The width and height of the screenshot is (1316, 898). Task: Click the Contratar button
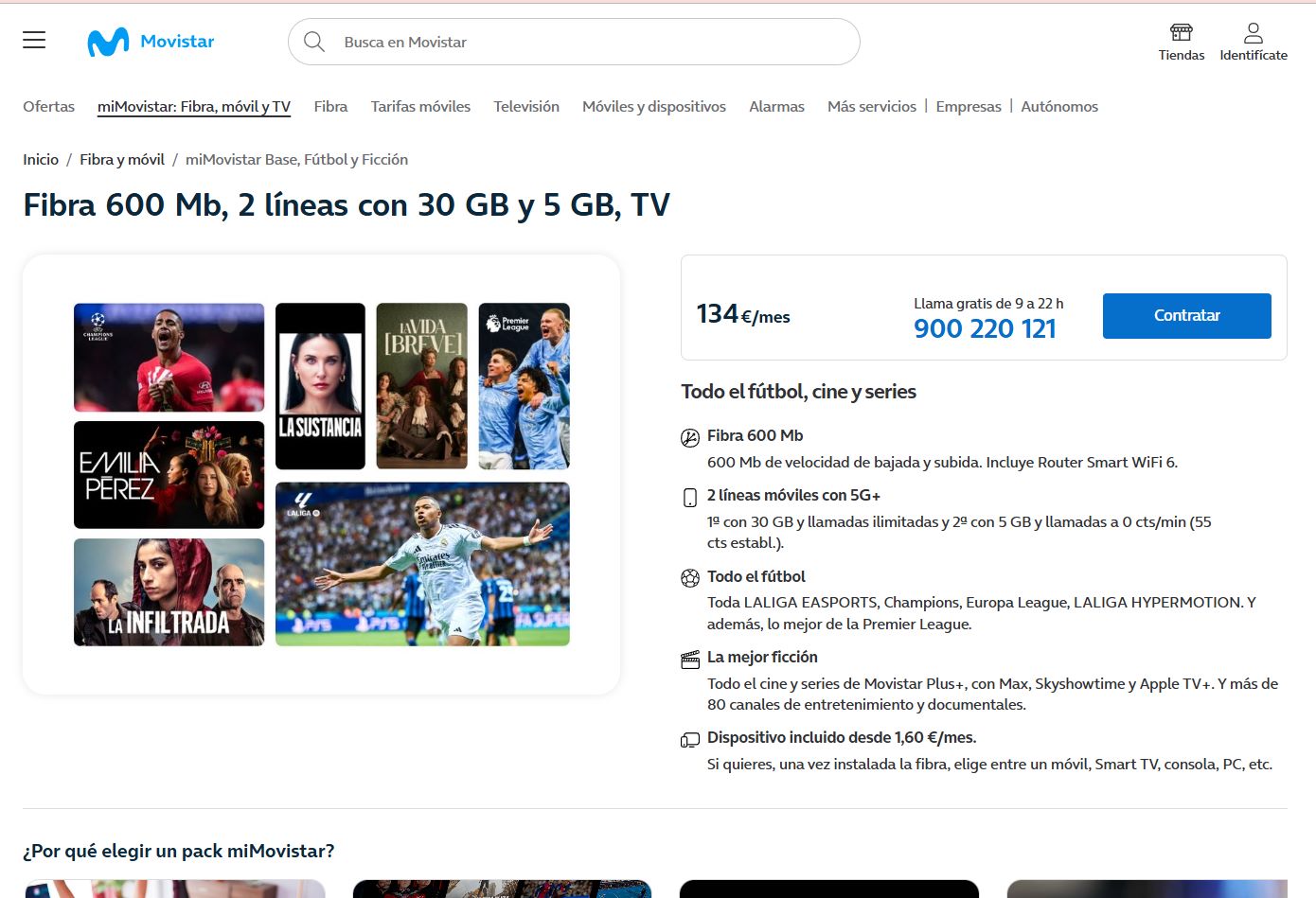point(1187,315)
